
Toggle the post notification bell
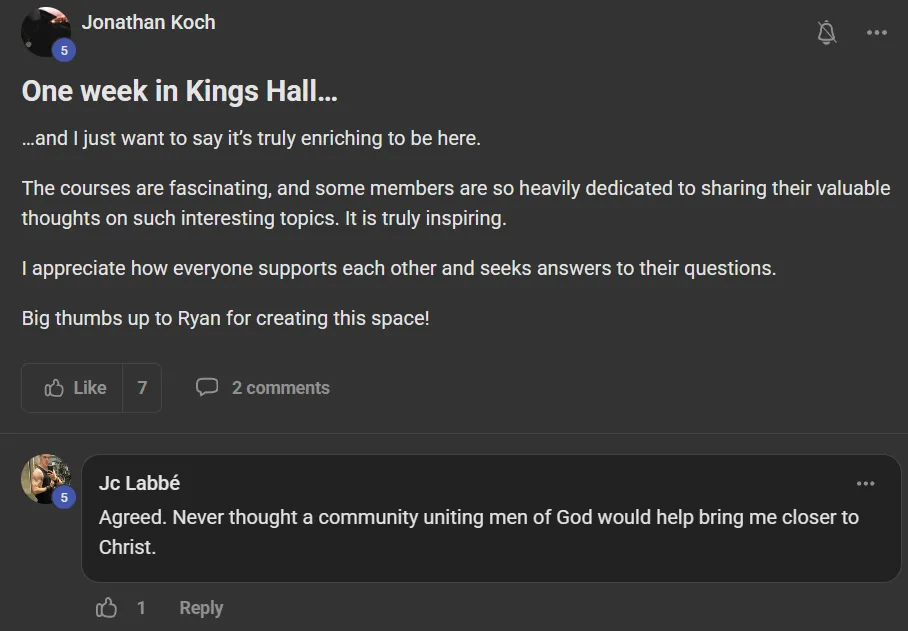coord(826,32)
